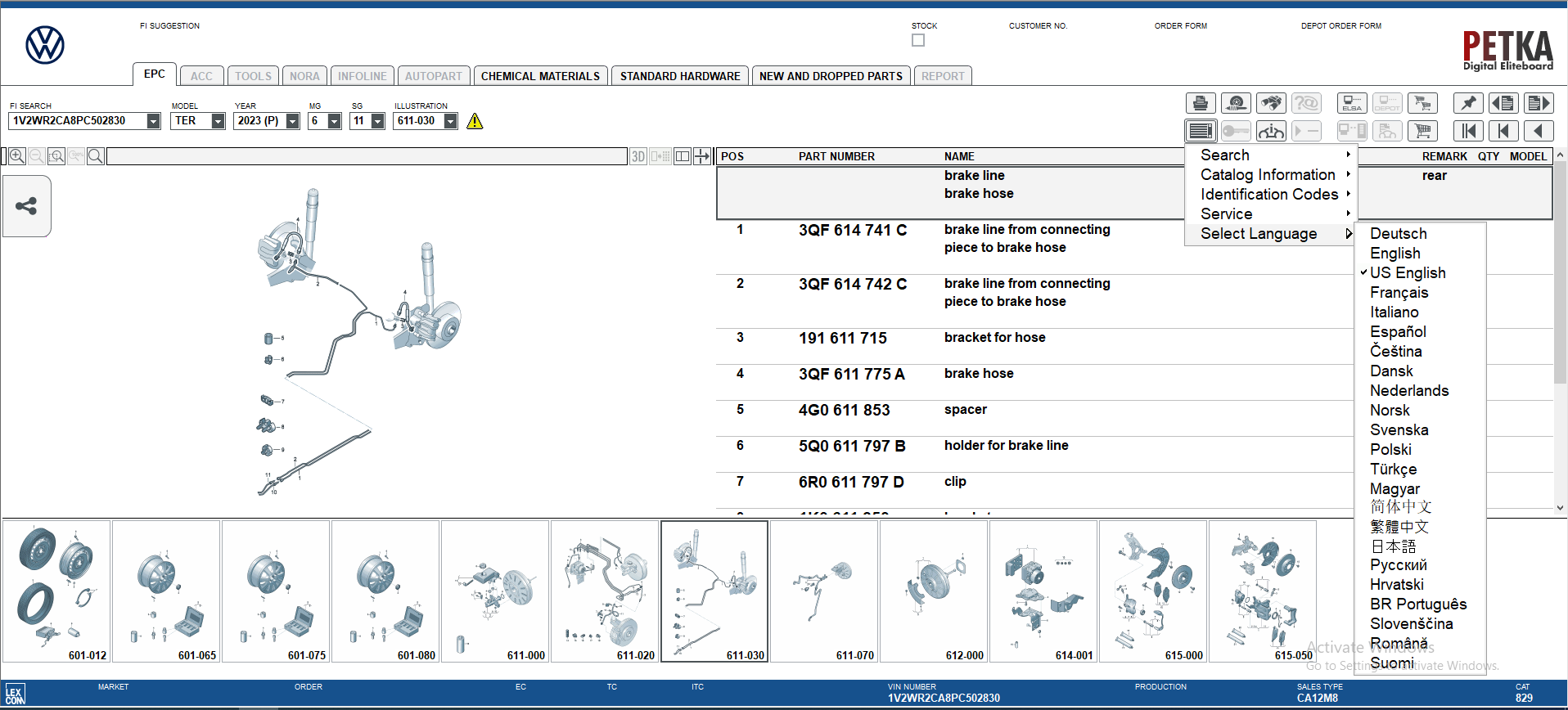1568x710 pixels.
Task: Toggle split view layout icon
Action: [x=683, y=156]
